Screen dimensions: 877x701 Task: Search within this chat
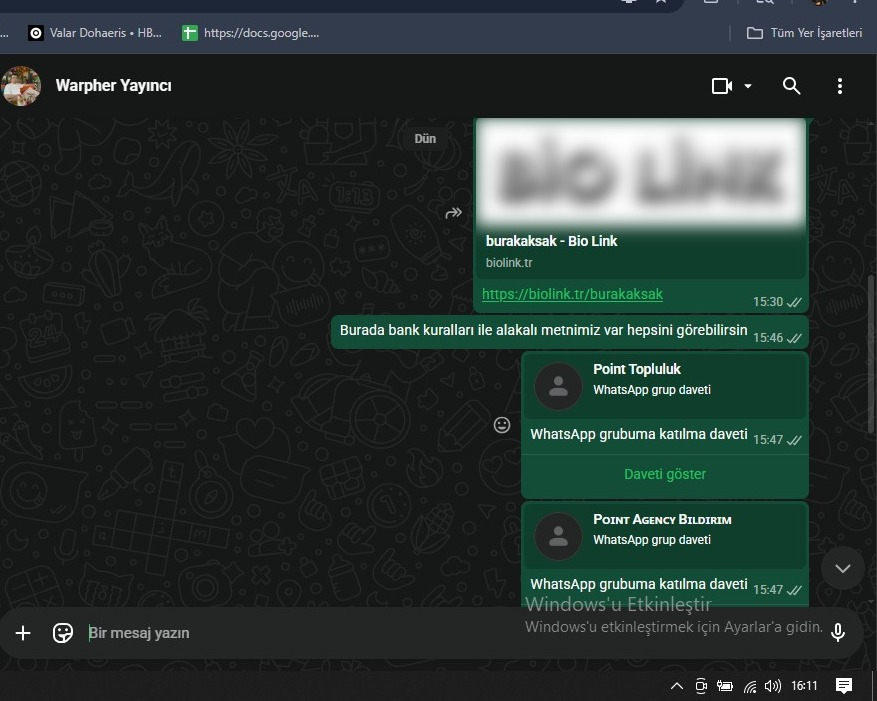pyautogui.click(x=791, y=86)
